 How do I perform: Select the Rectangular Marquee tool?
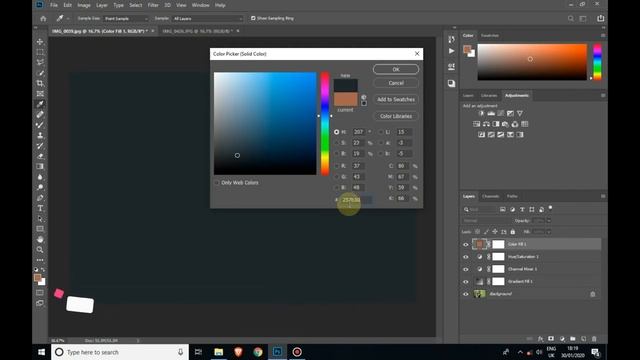pyautogui.click(x=40, y=52)
